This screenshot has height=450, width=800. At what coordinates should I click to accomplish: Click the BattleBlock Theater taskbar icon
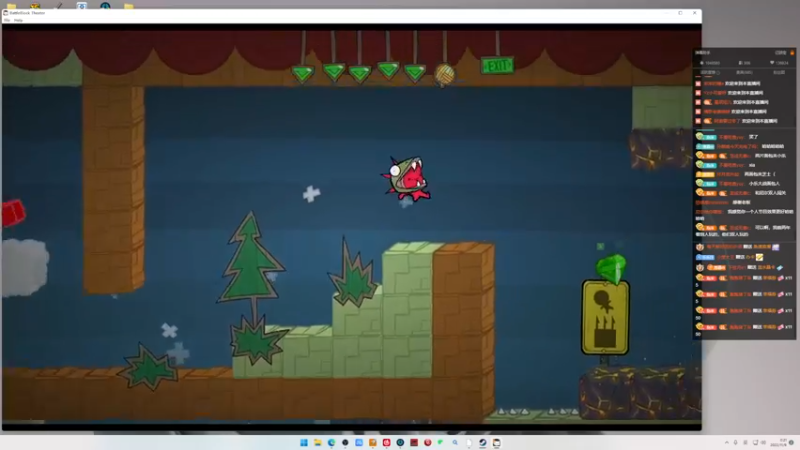click(496, 442)
